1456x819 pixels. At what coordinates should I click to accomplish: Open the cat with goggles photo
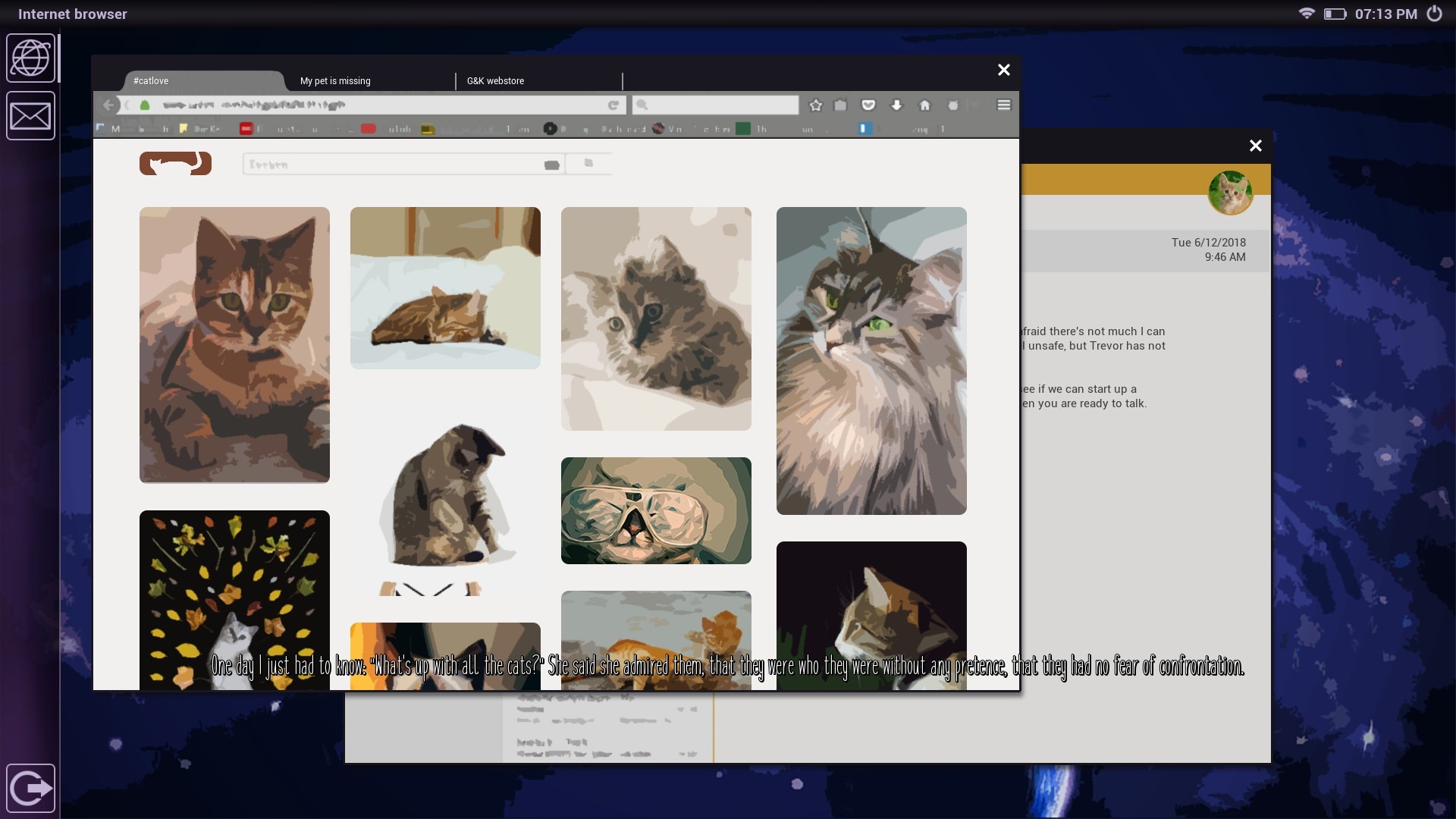[x=656, y=510]
